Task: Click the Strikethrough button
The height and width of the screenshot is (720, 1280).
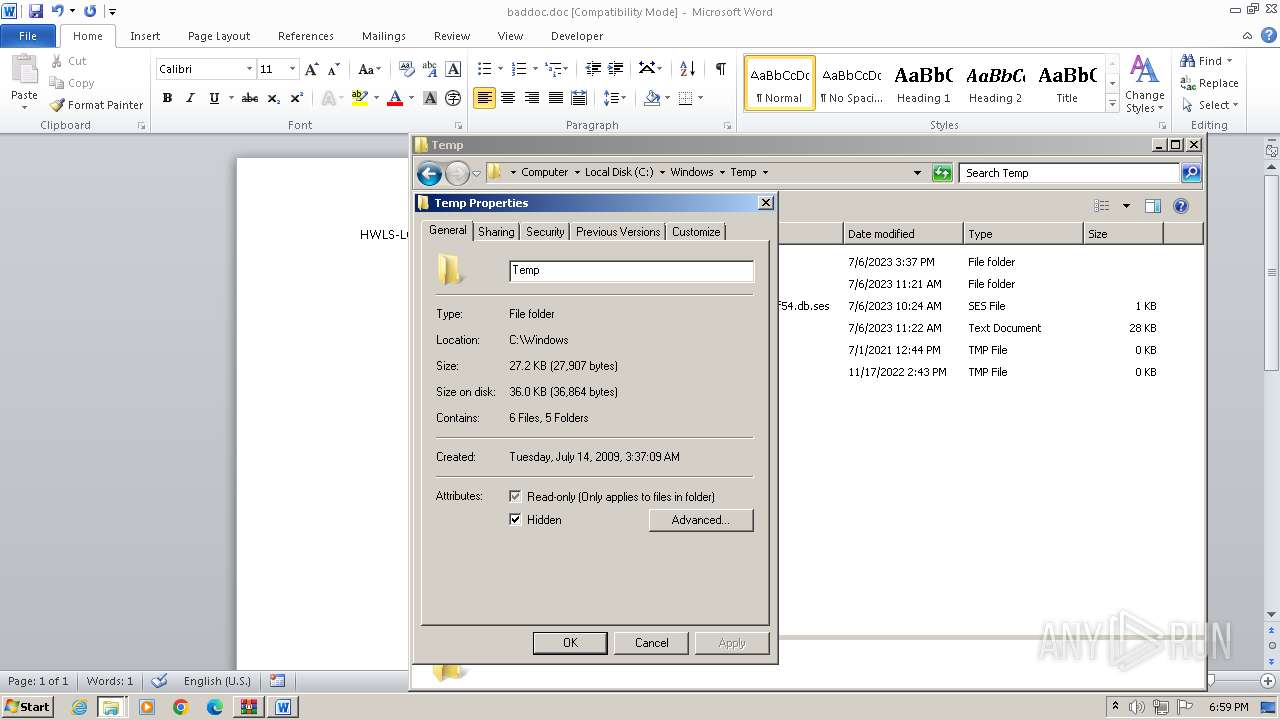Action: [x=250, y=98]
